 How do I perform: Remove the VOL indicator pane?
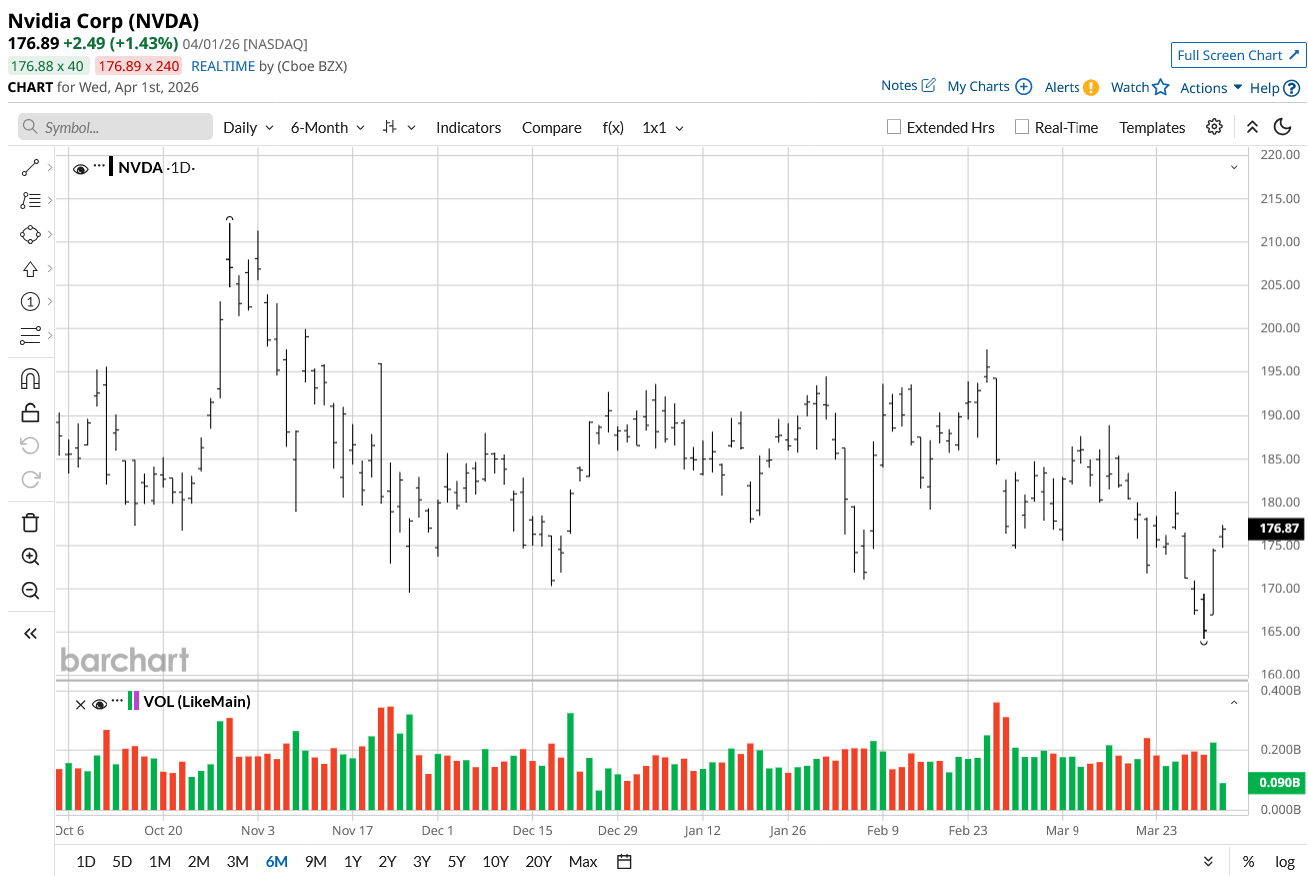point(81,704)
